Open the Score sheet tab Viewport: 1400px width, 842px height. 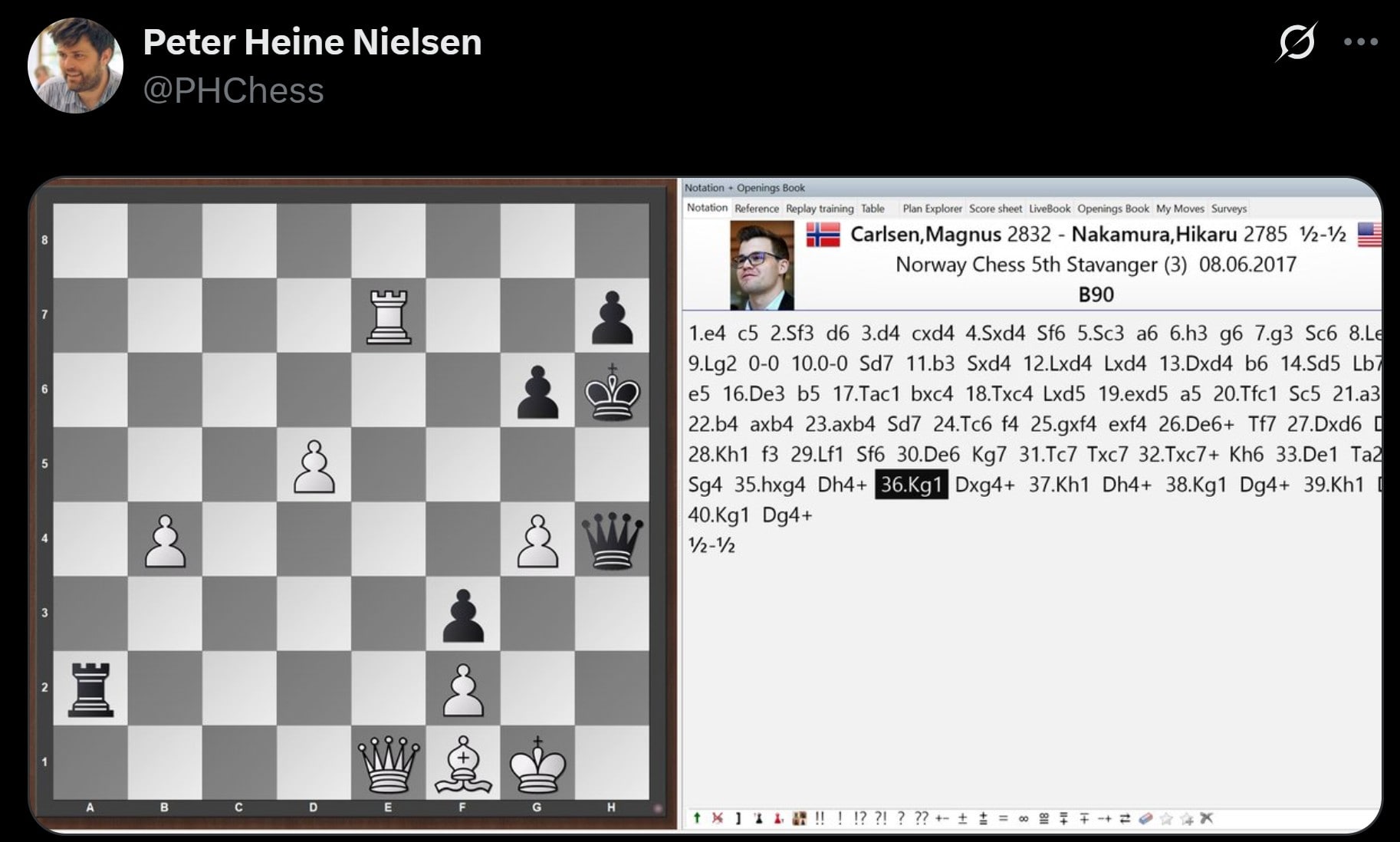tap(995, 209)
